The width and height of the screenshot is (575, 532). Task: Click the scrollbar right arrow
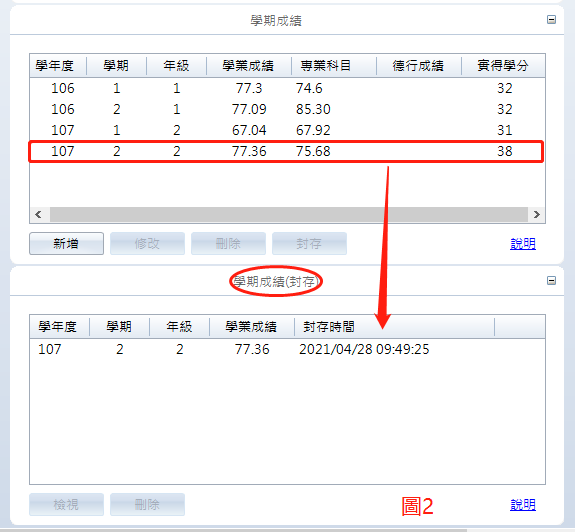[536, 214]
